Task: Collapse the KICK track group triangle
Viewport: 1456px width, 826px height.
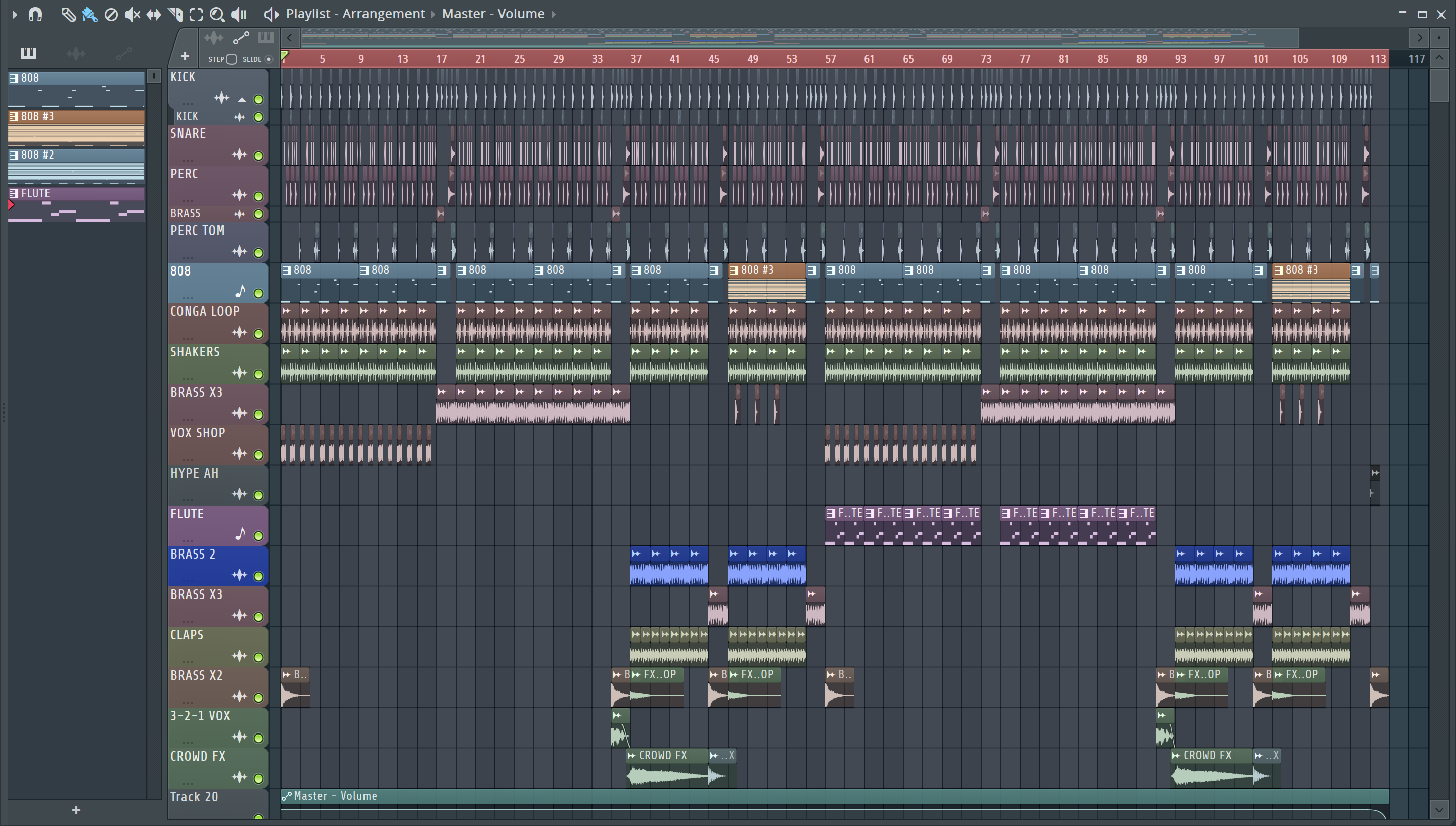Action: point(242,99)
